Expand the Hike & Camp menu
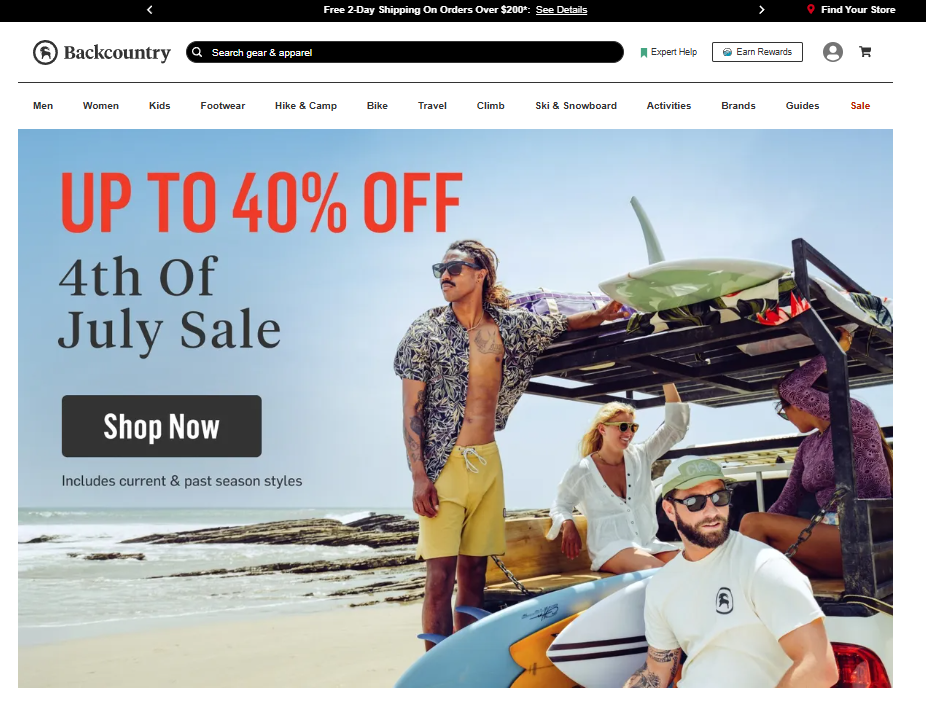 pyautogui.click(x=306, y=106)
